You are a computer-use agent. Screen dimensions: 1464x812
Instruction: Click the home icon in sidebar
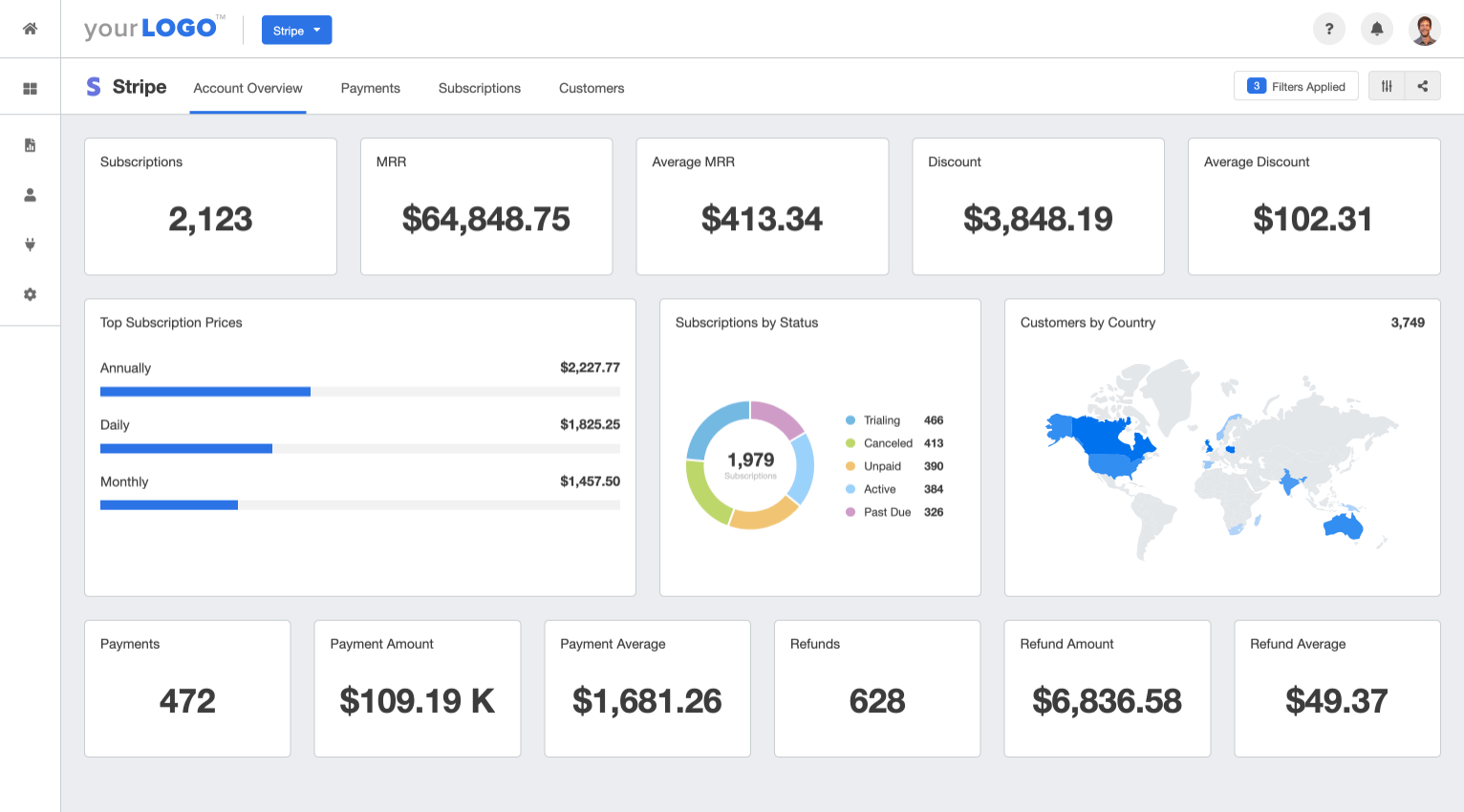pyautogui.click(x=30, y=29)
